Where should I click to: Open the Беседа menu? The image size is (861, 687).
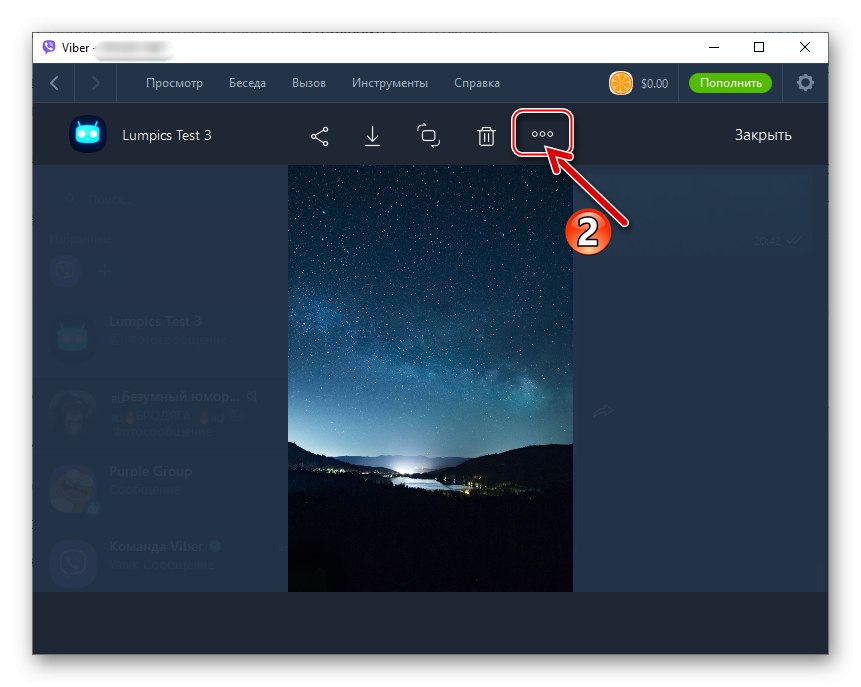click(247, 83)
